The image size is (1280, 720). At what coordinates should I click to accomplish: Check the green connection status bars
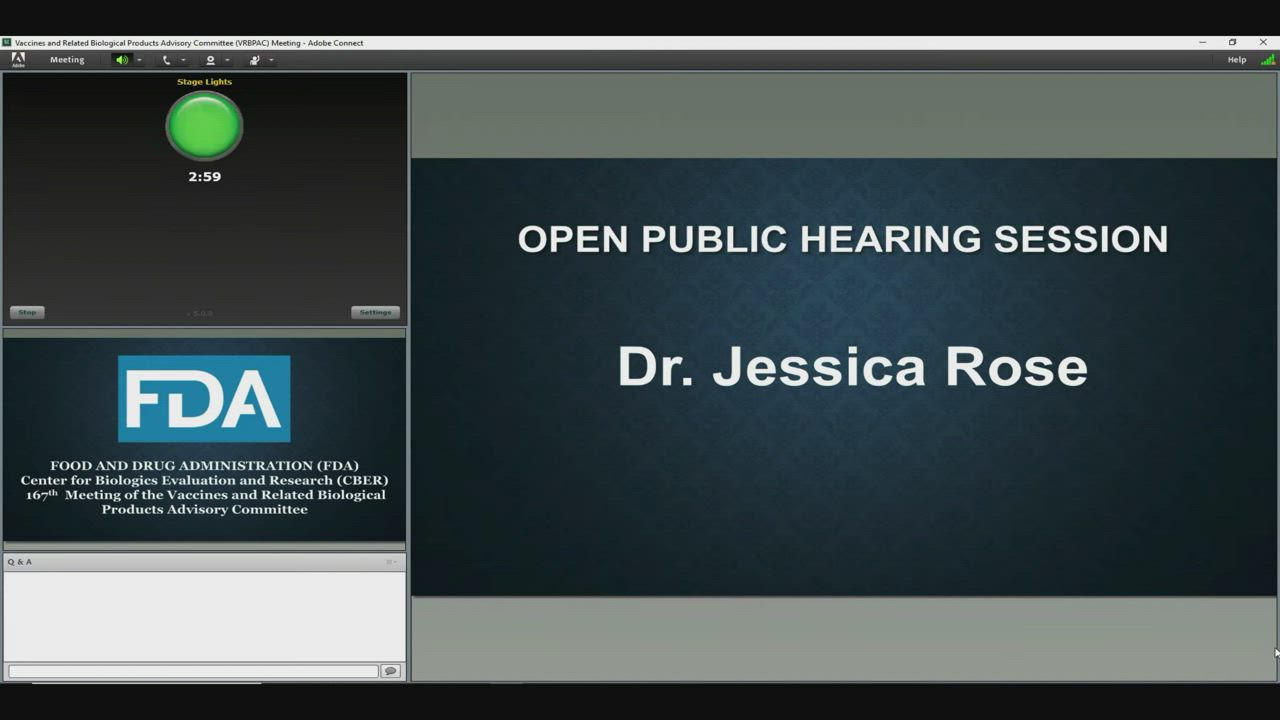[1267, 60]
